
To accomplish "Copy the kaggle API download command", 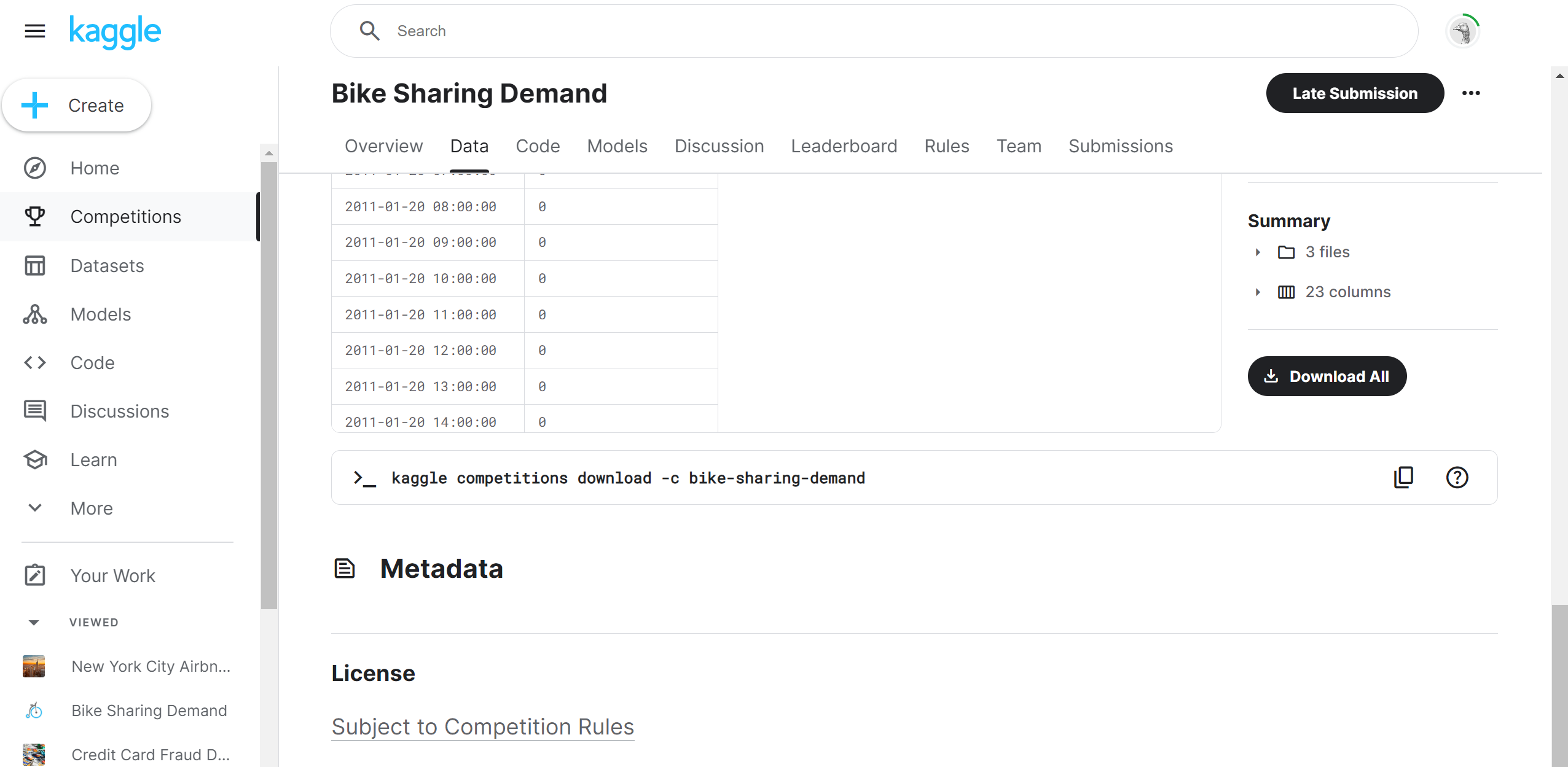I will tap(1403, 477).
